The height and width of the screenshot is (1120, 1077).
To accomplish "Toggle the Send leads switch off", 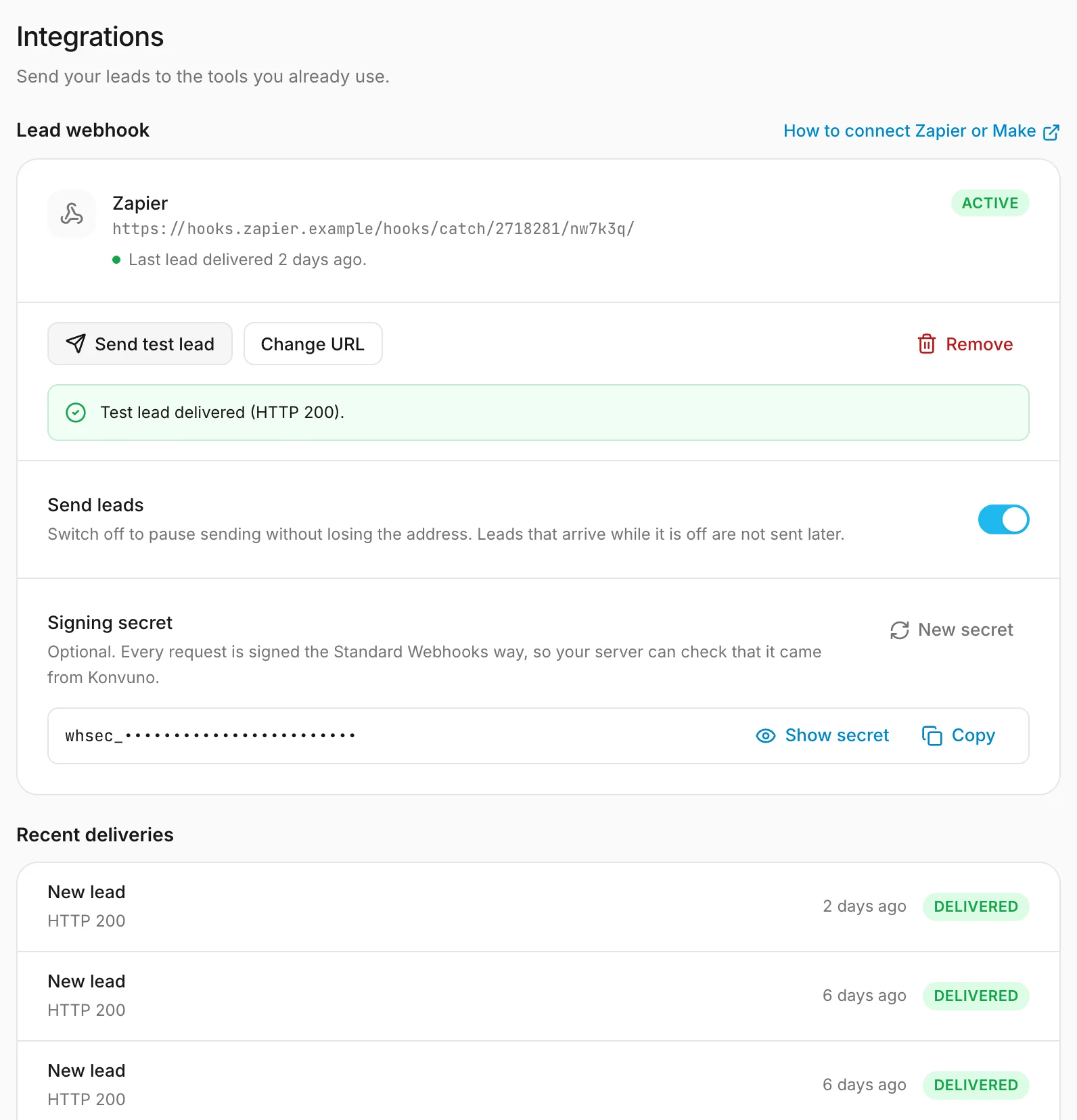I will pyautogui.click(x=1003, y=519).
